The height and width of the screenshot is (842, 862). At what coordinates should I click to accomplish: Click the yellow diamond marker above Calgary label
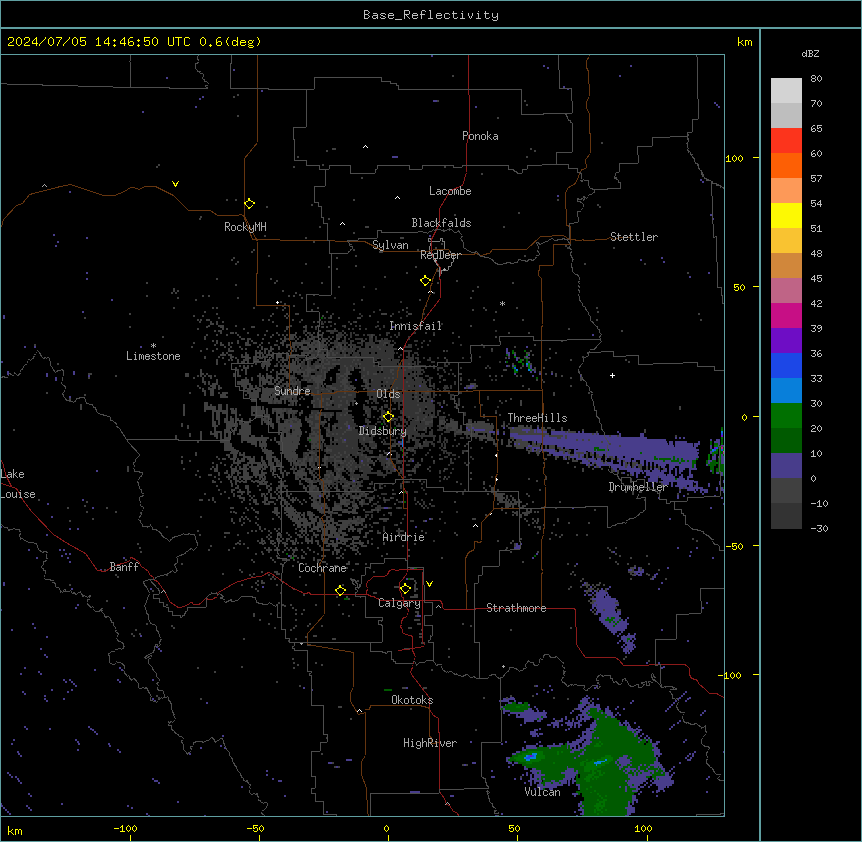pos(405,589)
